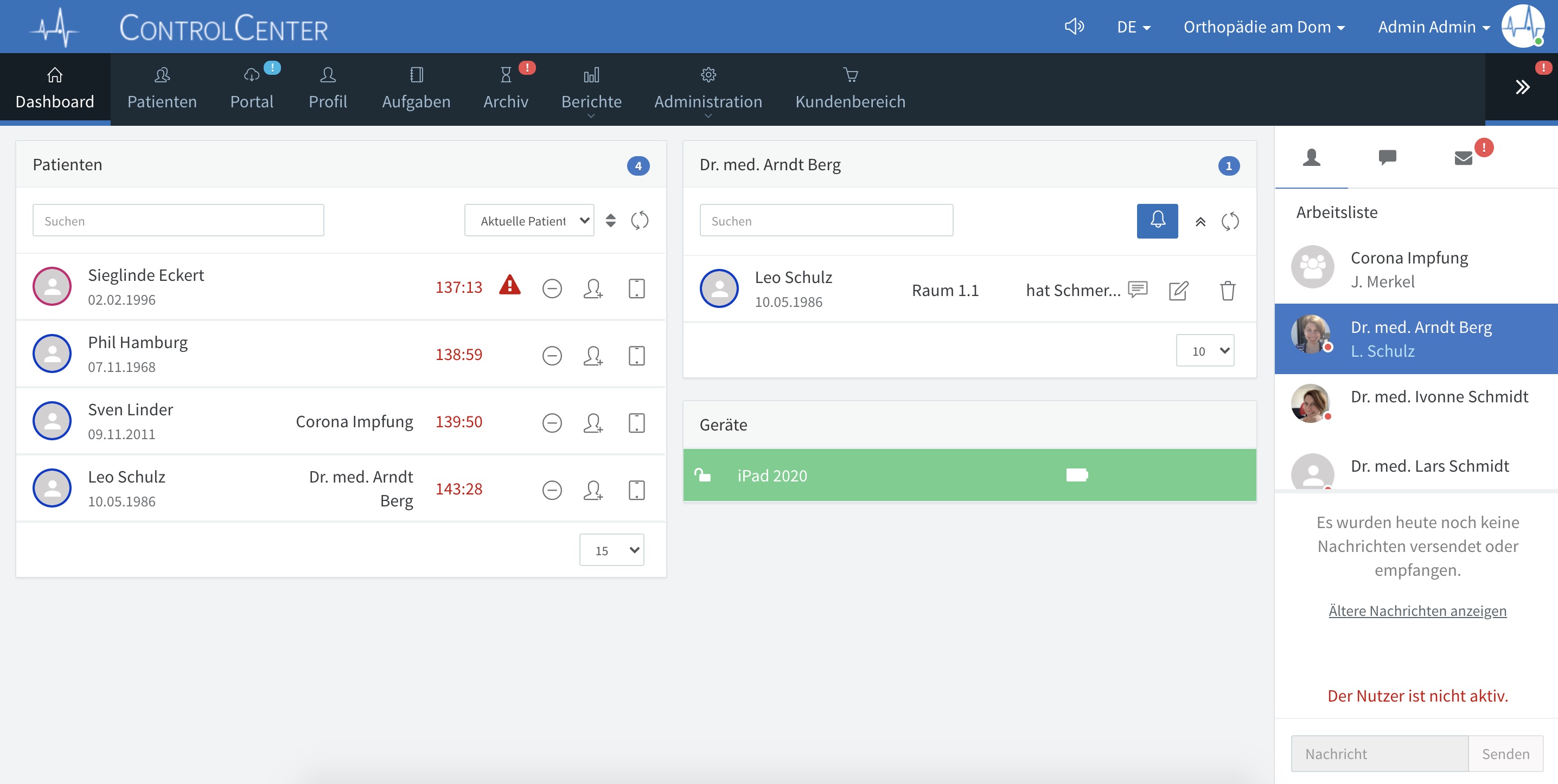Click the Patienten search field
This screenshot has height=784, width=1558.
(178, 221)
